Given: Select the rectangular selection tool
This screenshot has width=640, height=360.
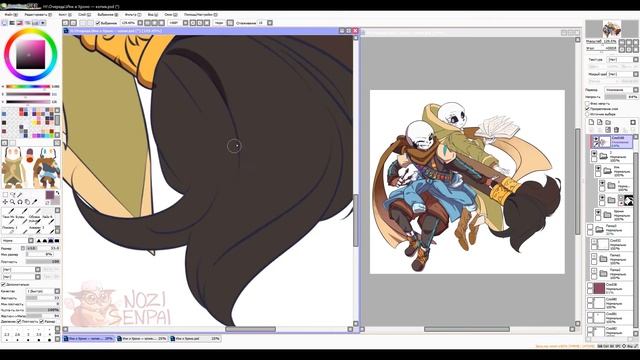Looking at the screenshot, I should [x=5, y=195].
